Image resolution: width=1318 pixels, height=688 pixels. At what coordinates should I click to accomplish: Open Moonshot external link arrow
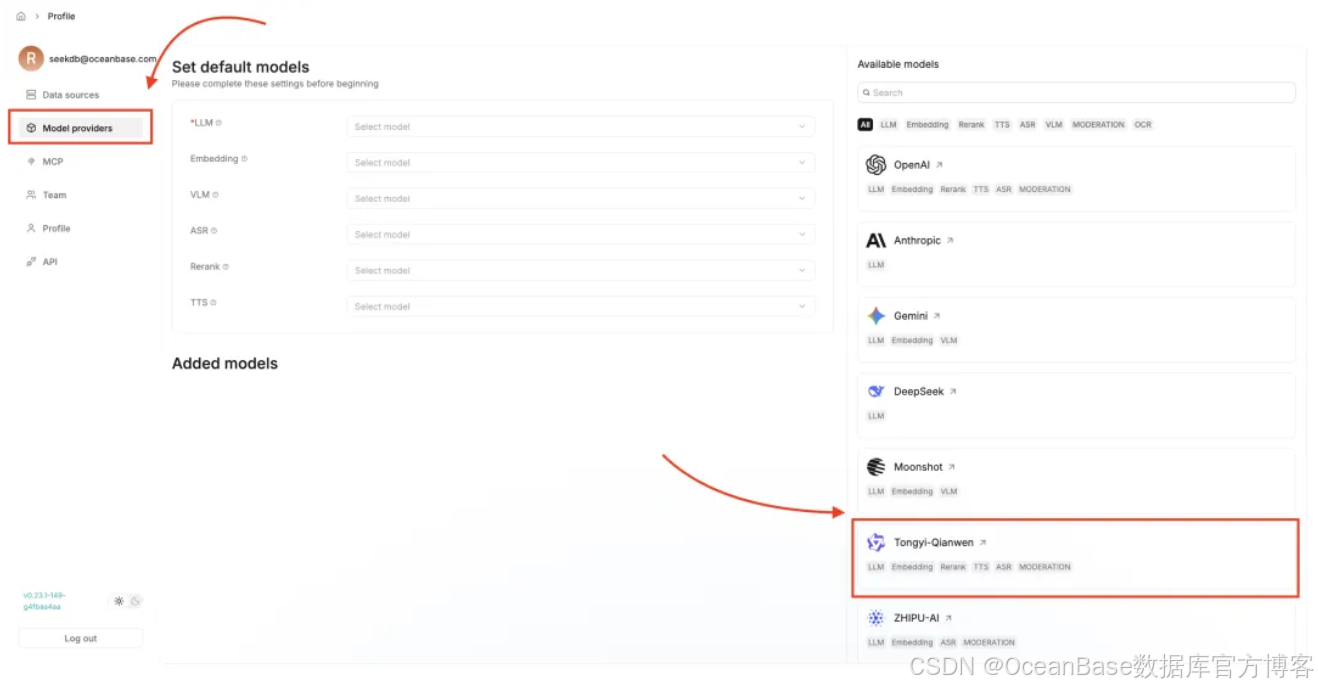pos(952,467)
